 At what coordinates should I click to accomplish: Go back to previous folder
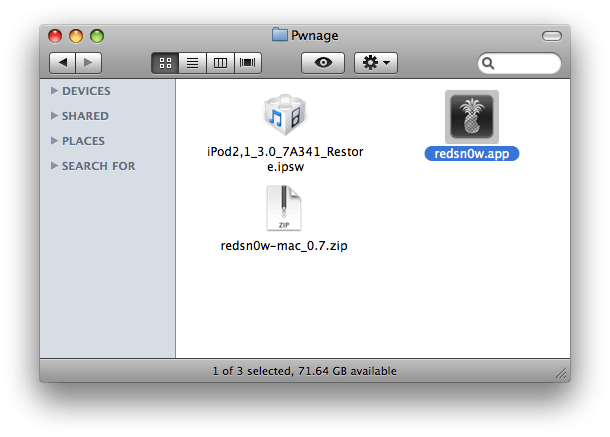[62, 63]
